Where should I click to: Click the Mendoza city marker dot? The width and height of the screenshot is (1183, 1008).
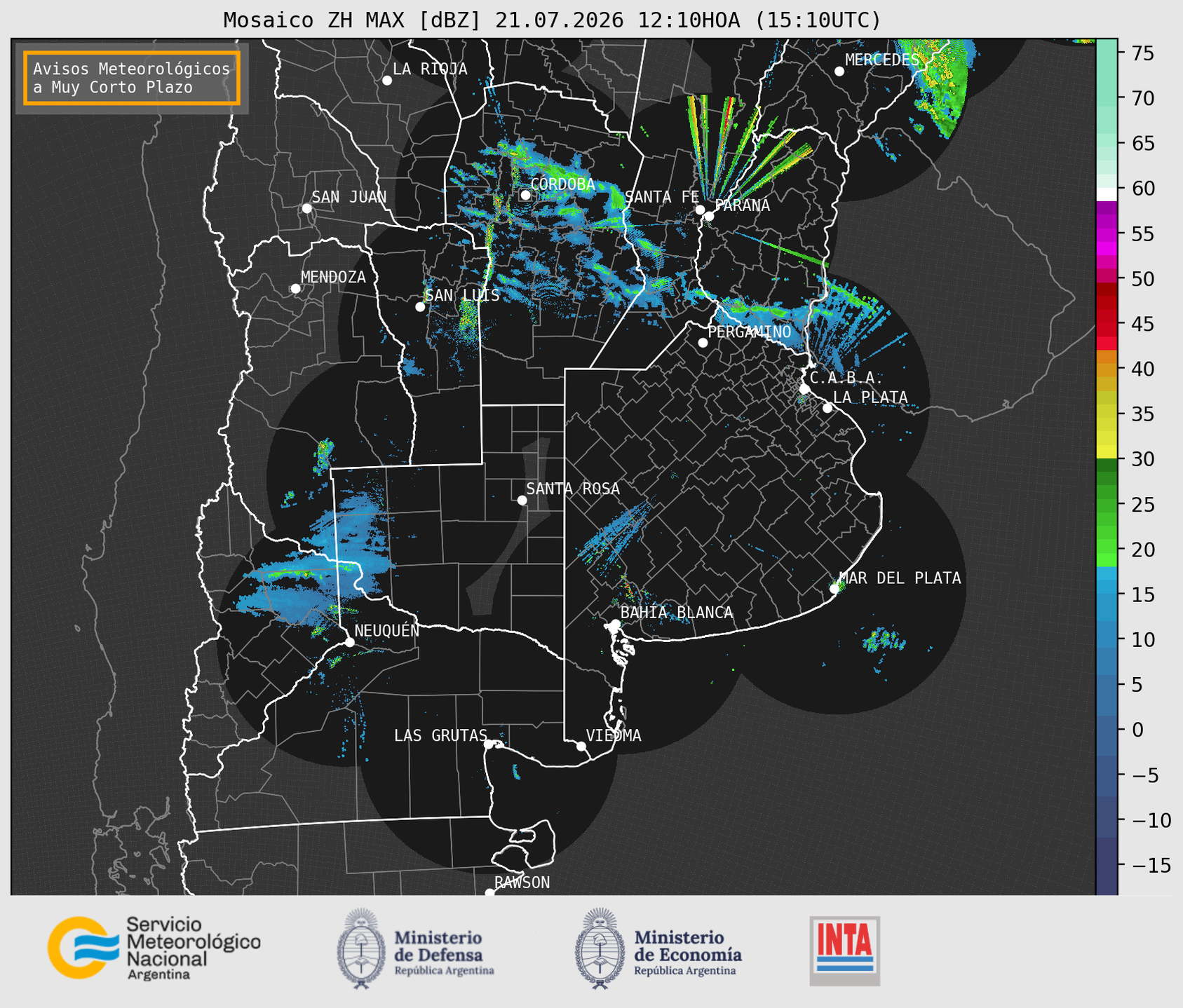pos(295,289)
